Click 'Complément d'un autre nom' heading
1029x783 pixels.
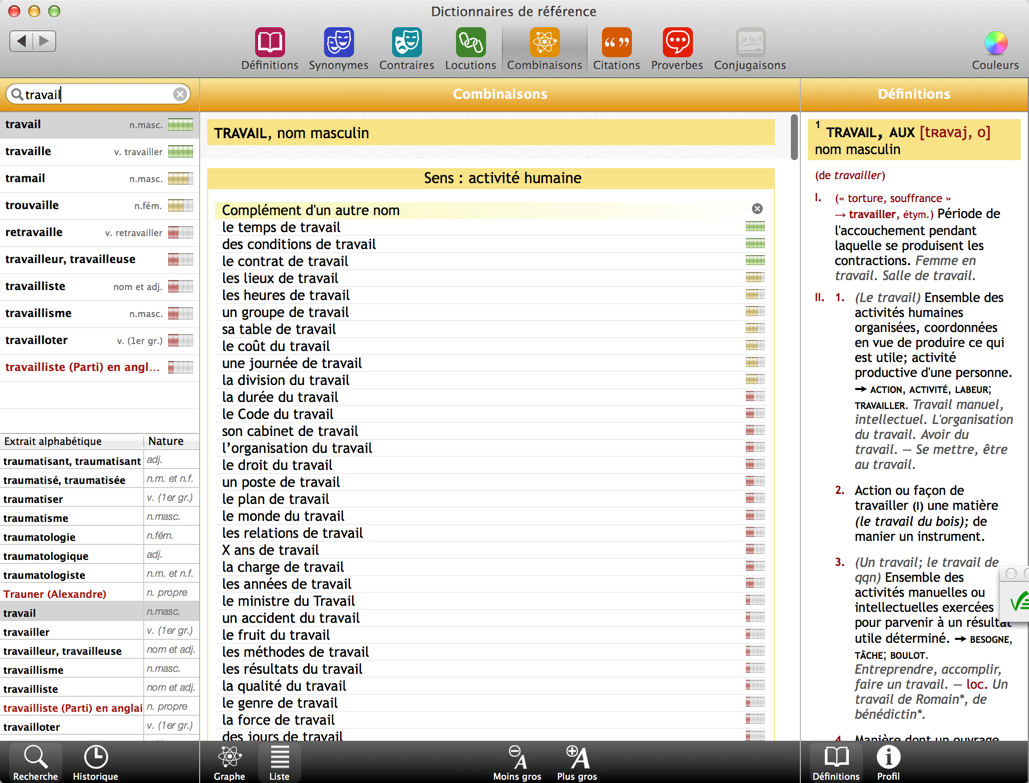[310, 210]
